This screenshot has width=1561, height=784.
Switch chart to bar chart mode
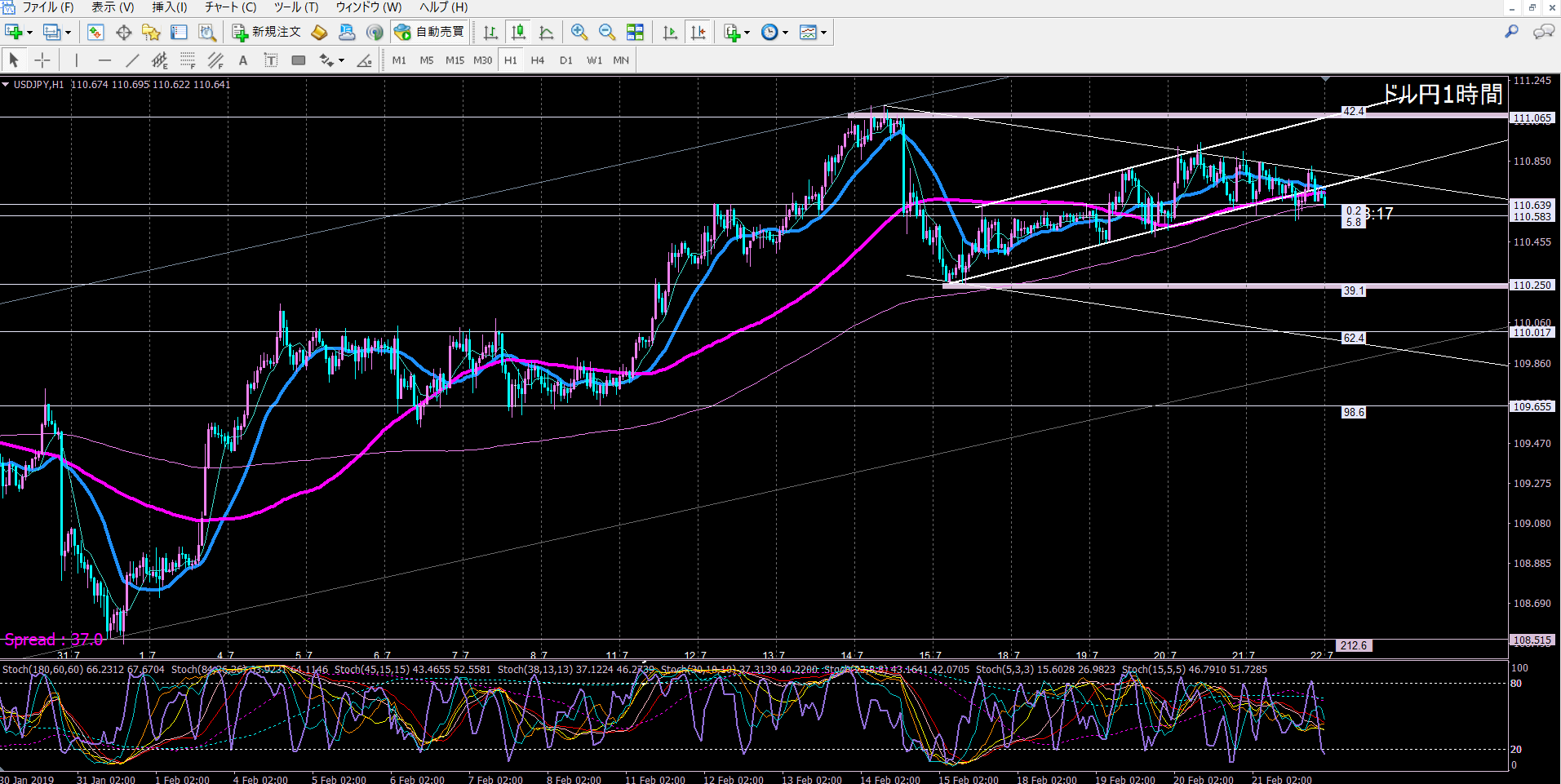(x=490, y=32)
